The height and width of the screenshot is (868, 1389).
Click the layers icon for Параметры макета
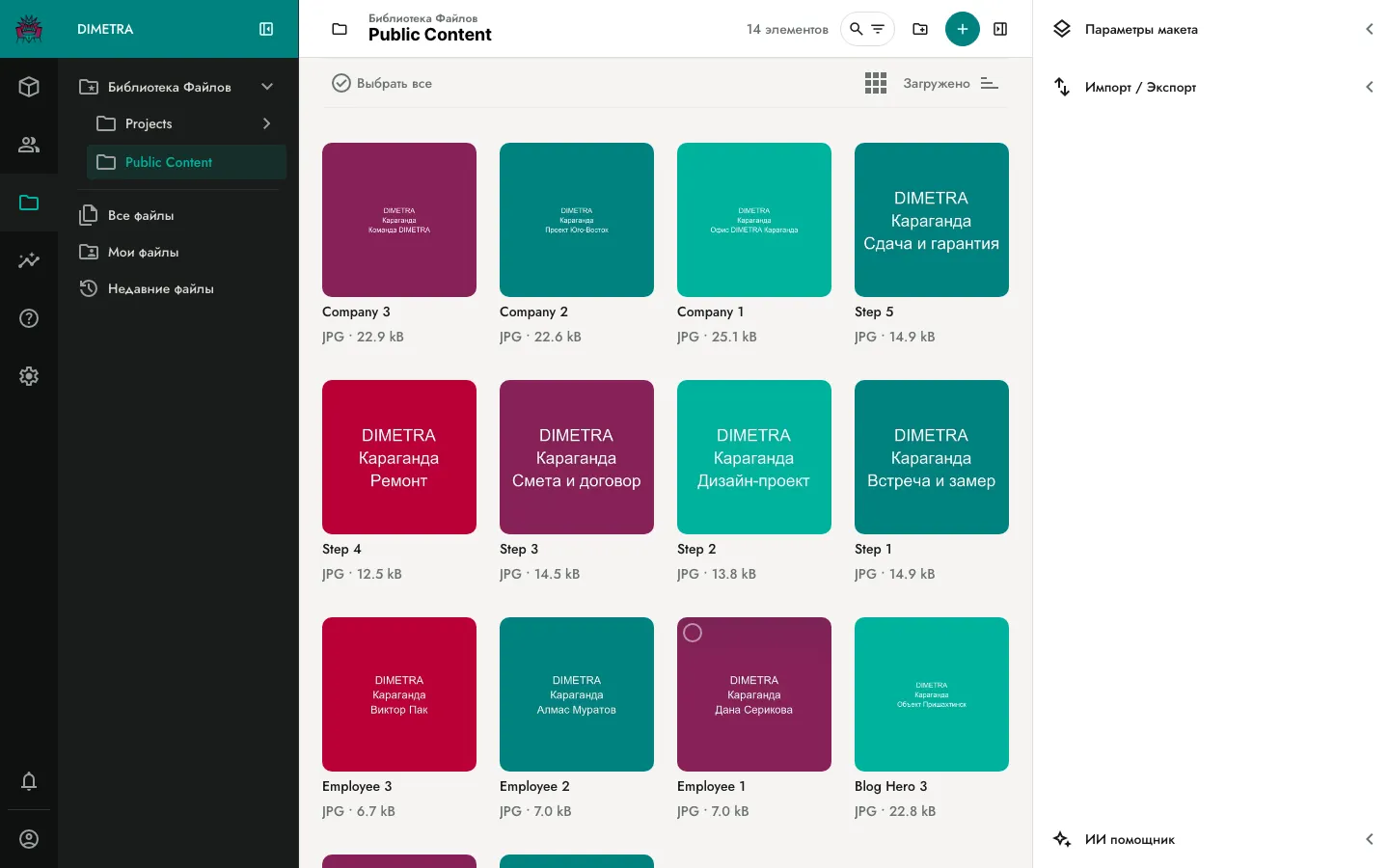tap(1062, 29)
